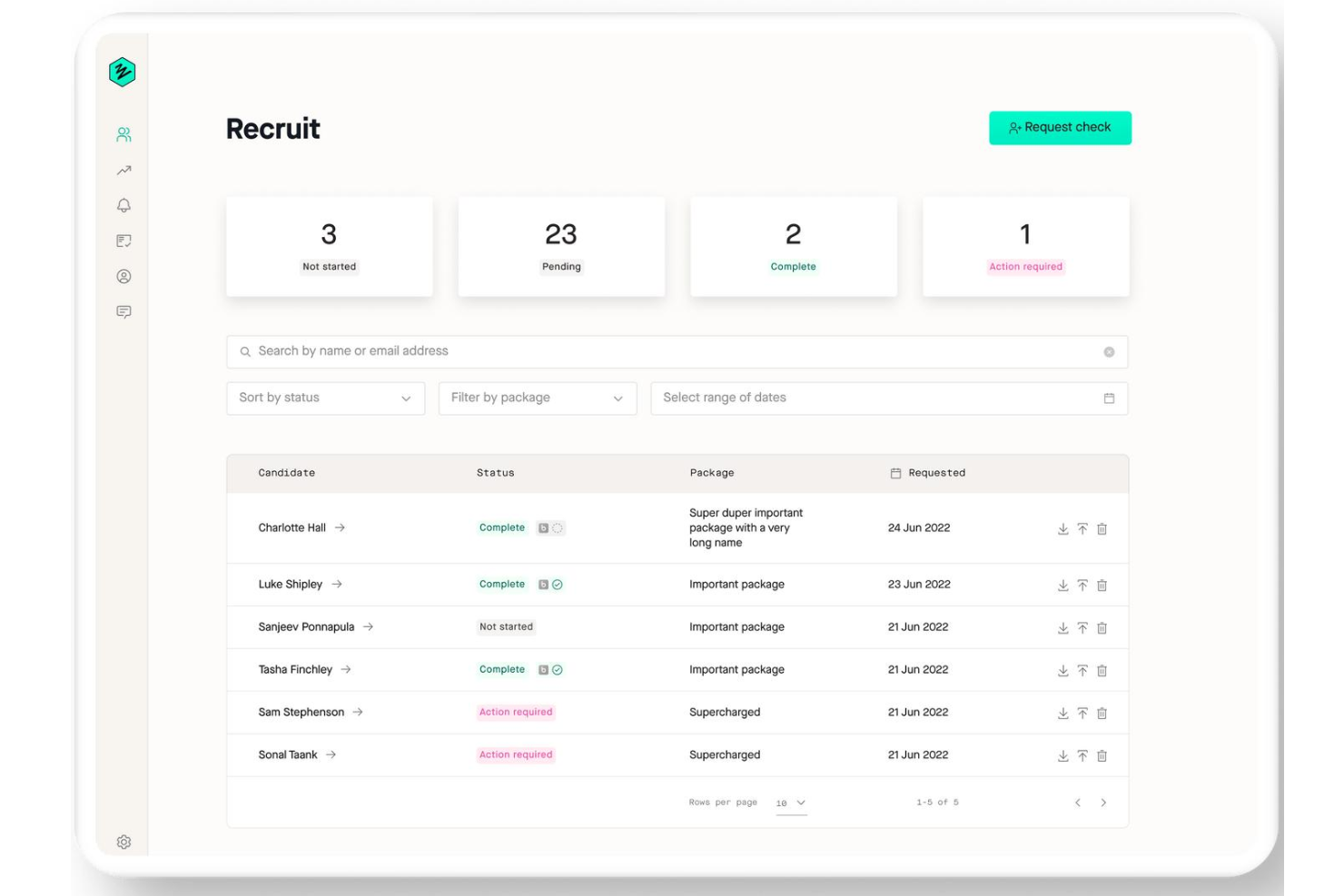1344x896 pixels.
Task: Click the Zinc logo at the top
Action: pos(124,72)
